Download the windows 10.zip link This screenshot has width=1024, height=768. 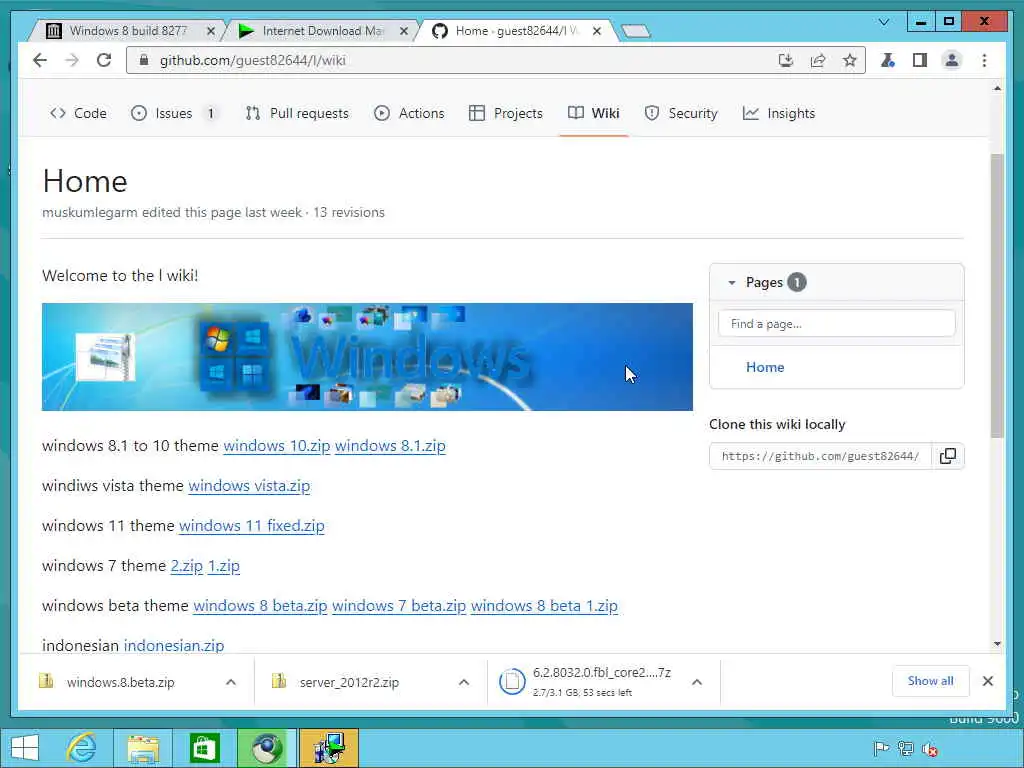coord(277,446)
